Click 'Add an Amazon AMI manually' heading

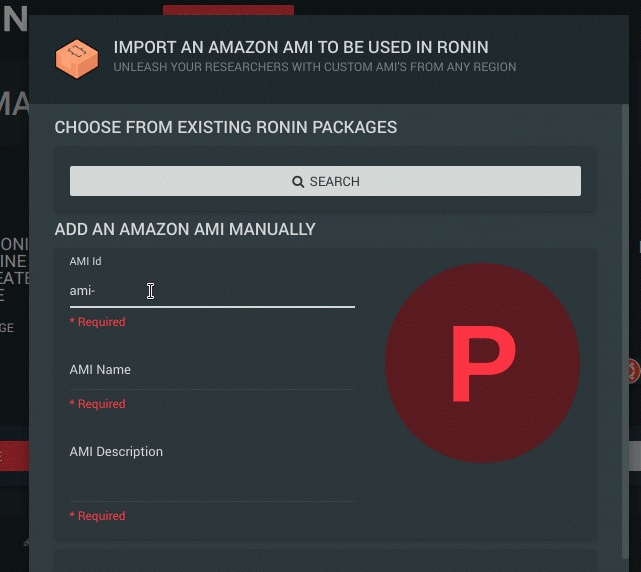click(x=185, y=229)
